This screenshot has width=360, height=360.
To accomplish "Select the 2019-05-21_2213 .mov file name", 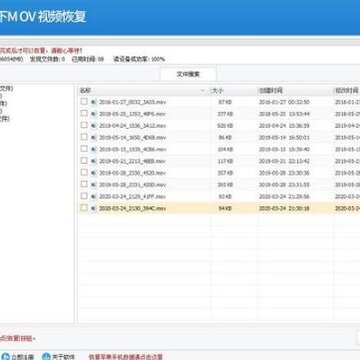I will [132, 161].
